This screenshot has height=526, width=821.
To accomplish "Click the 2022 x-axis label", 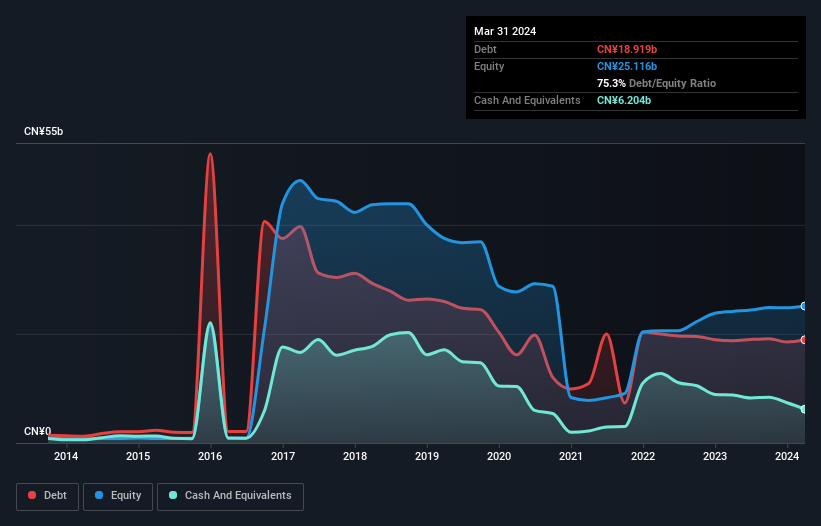I will tap(643, 456).
